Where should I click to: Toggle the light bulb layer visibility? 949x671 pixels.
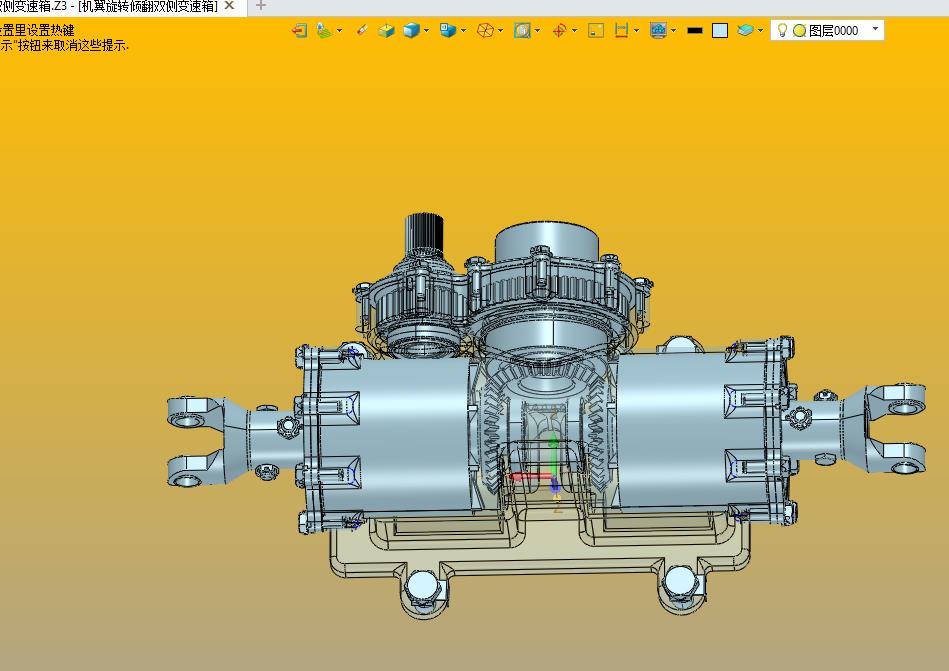click(x=783, y=31)
